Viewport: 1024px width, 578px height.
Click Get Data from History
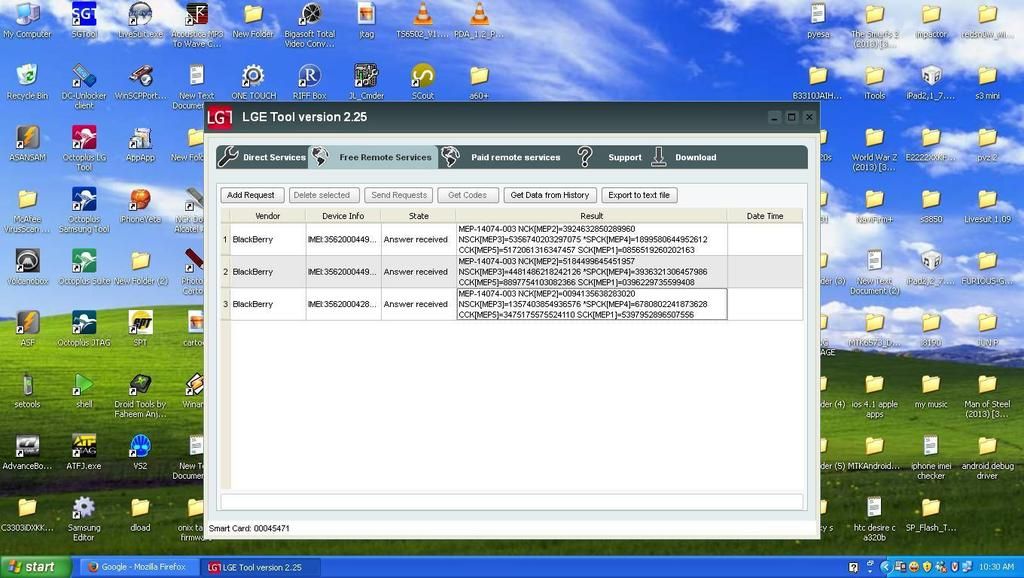pos(550,195)
